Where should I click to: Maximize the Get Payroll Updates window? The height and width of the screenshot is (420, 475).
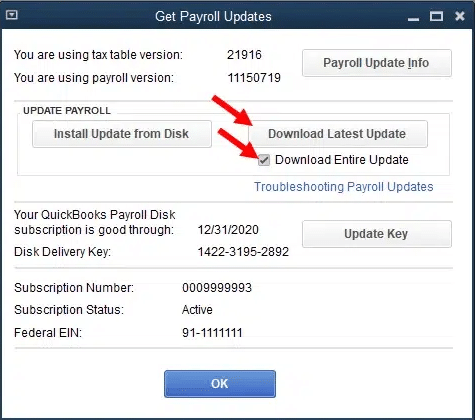pos(436,16)
